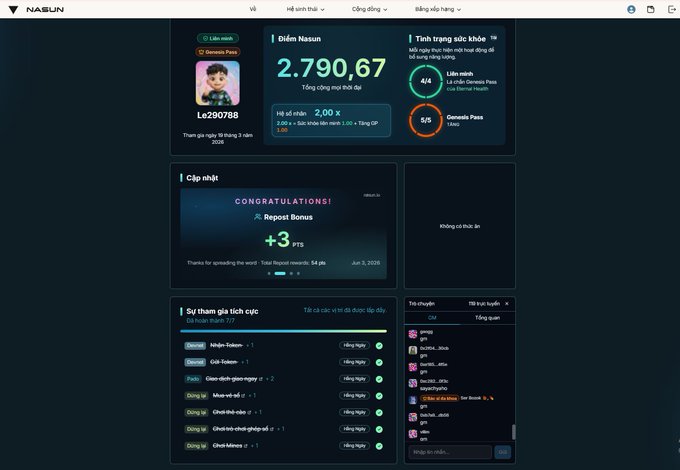Viewport: 680px width, 470px height.
Task: Click Hằng Ngày tag on Mua vé số row
Action: [354, 395]
